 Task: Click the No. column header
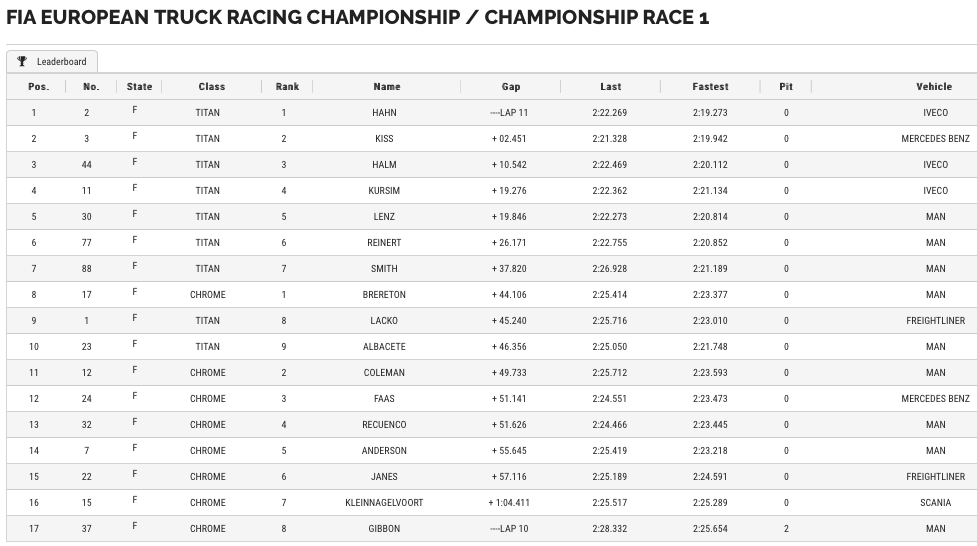91,87
